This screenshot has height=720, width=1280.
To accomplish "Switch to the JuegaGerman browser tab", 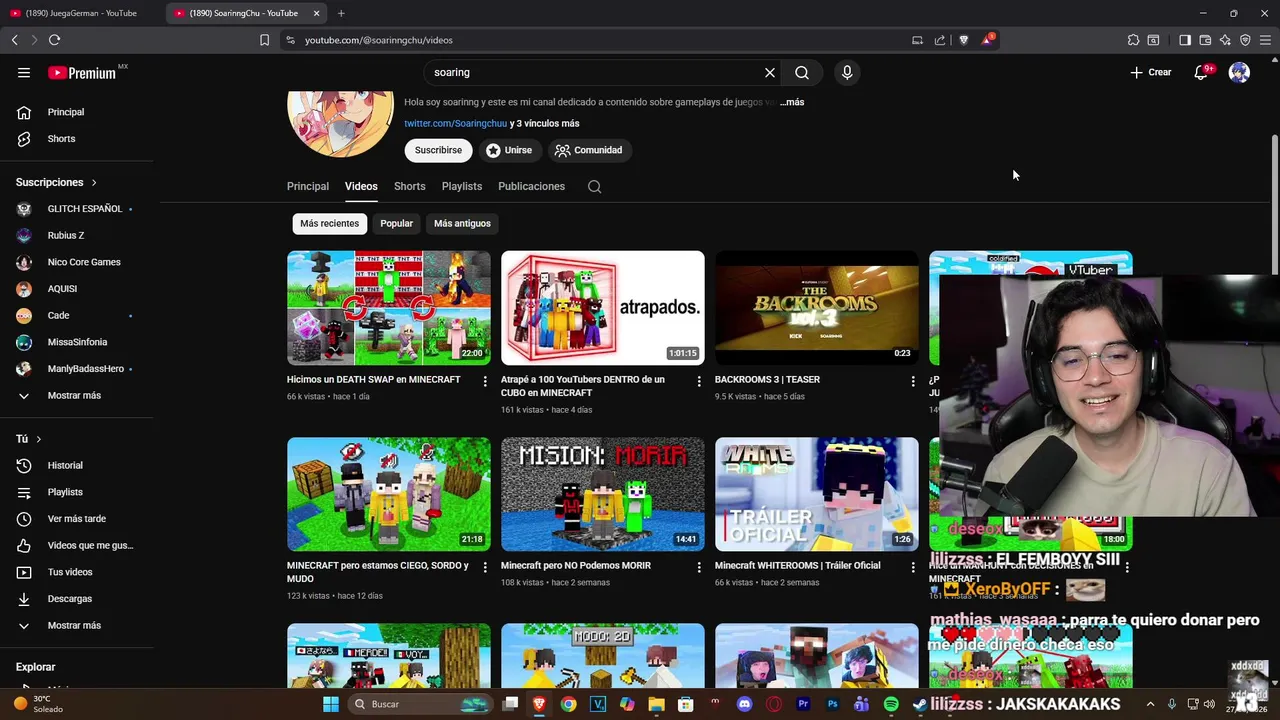I will (82, 13).
